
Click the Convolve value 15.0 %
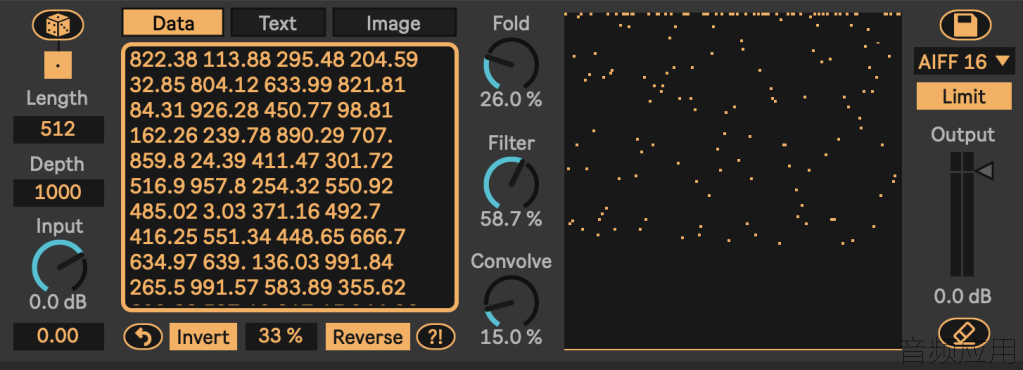(511, 337)
